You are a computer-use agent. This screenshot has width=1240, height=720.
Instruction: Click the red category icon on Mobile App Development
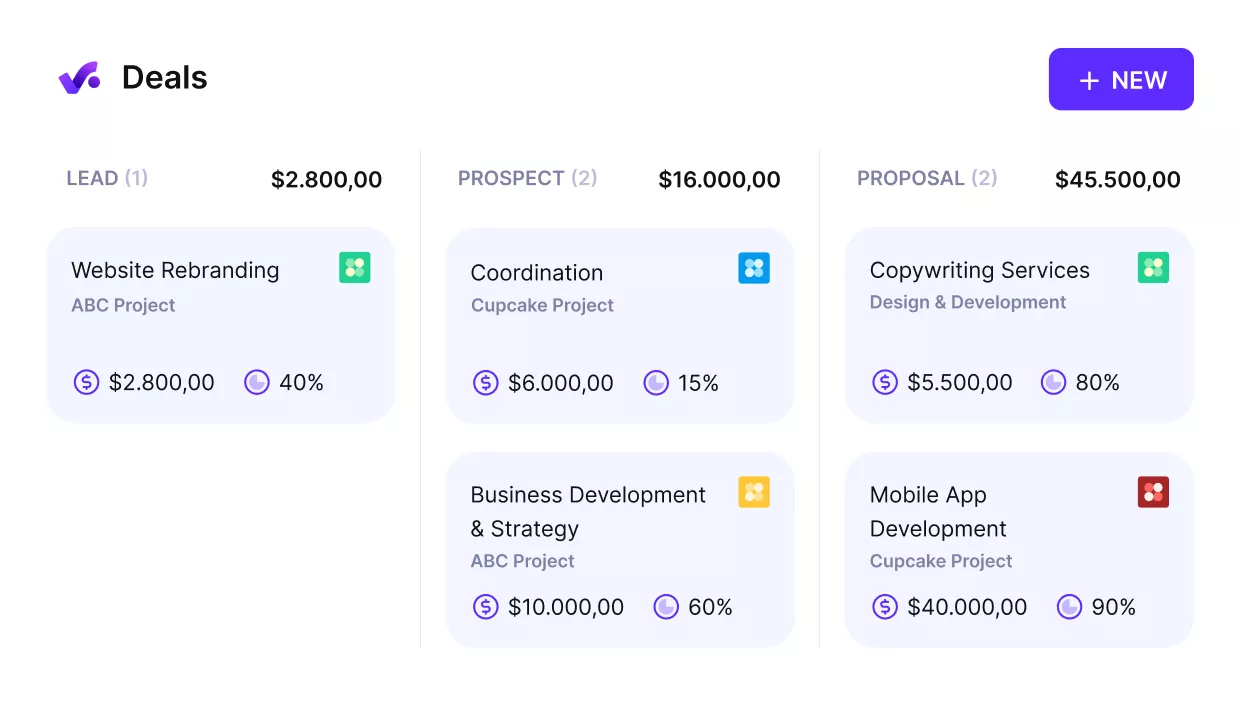point(1153,491)
